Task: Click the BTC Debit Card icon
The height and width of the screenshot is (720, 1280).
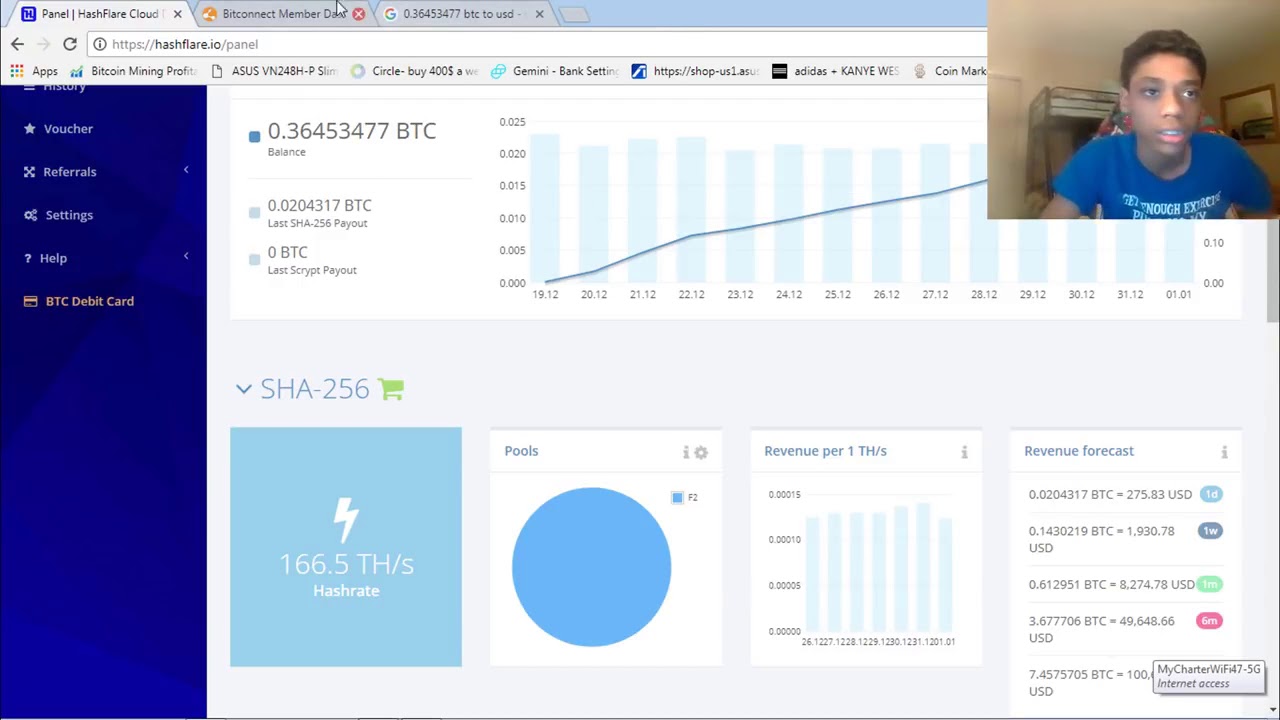Action: pyautogui.click(x=30, y=301)
